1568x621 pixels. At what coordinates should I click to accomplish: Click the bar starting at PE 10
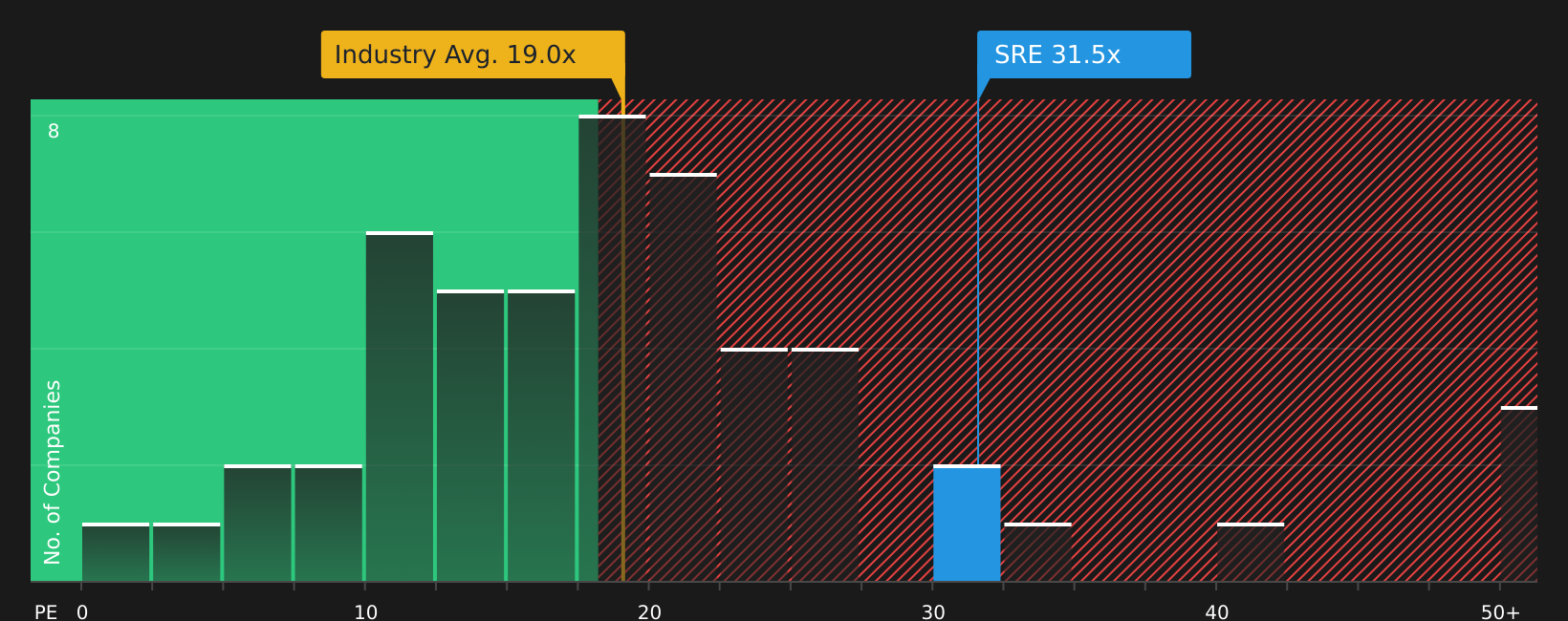pyautogui.click(x=400, y=407)
